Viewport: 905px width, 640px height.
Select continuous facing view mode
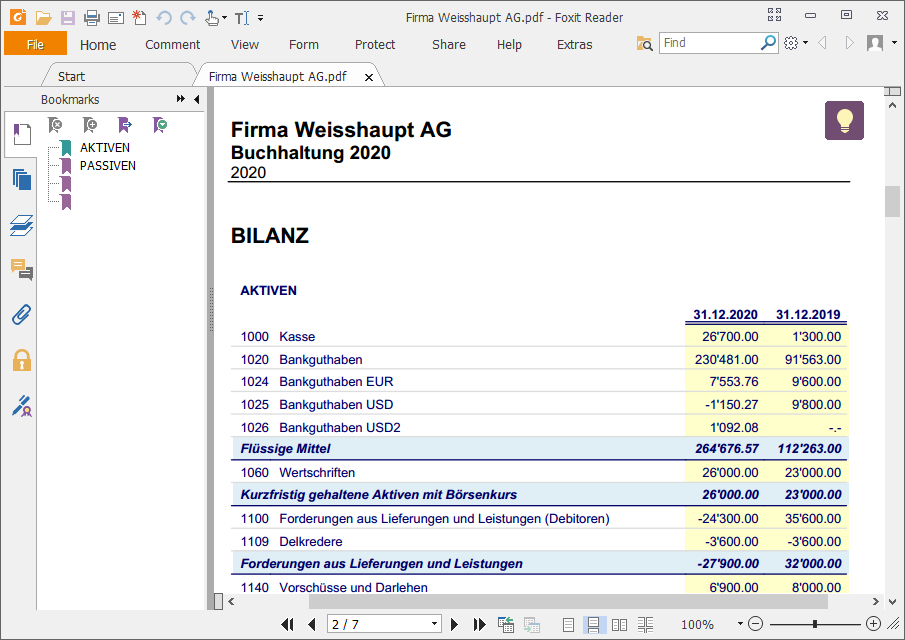[645, 624]
